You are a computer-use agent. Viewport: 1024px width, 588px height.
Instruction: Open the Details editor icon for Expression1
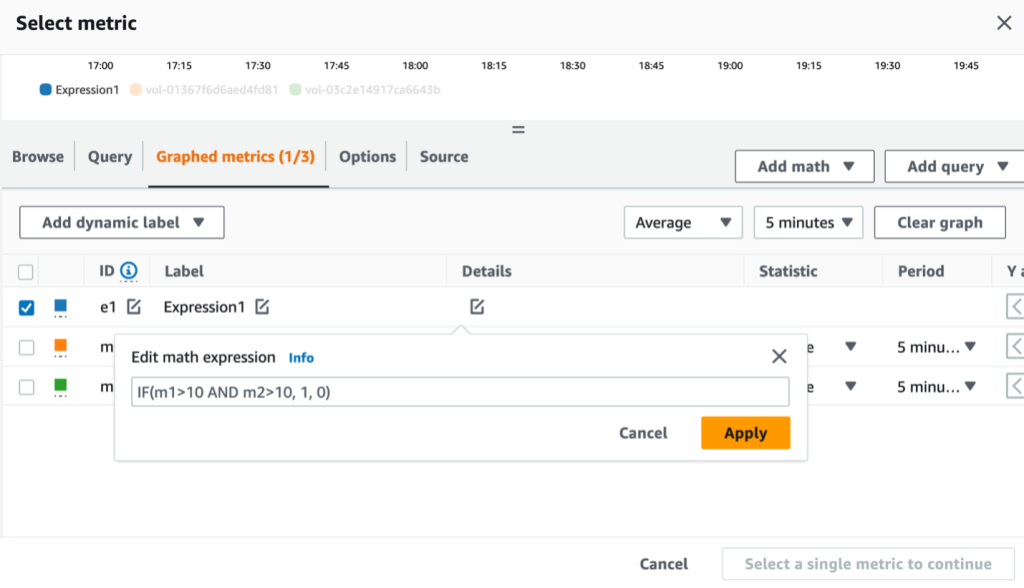476,307
